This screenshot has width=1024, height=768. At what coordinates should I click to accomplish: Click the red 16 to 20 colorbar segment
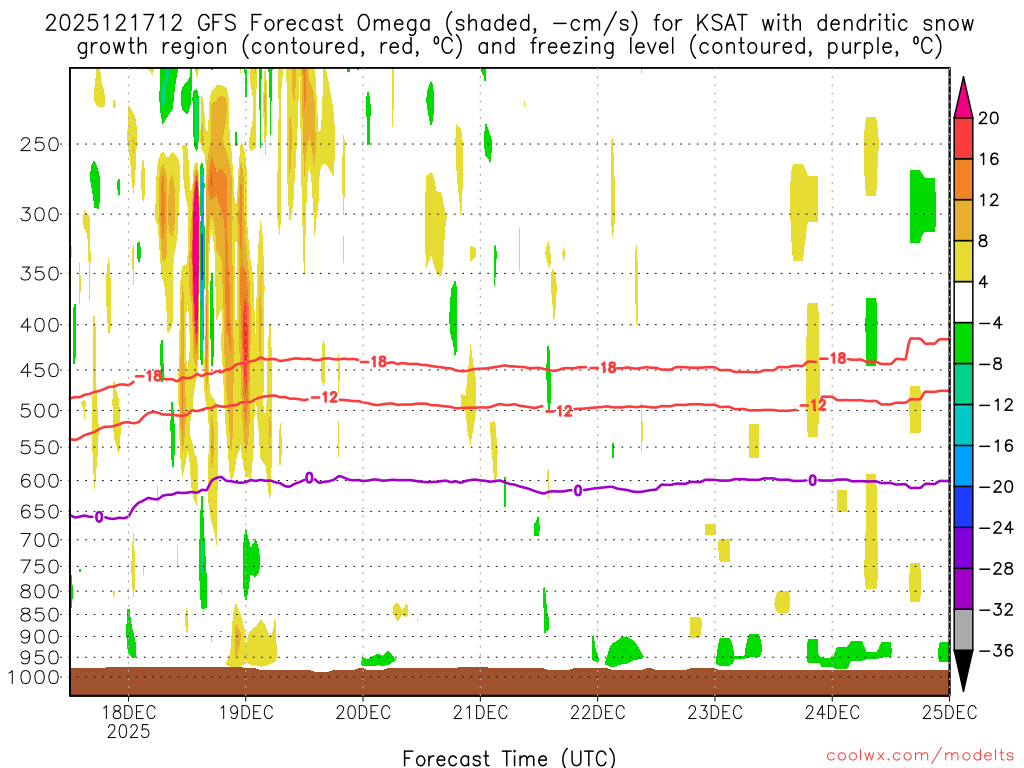(964, 139)
